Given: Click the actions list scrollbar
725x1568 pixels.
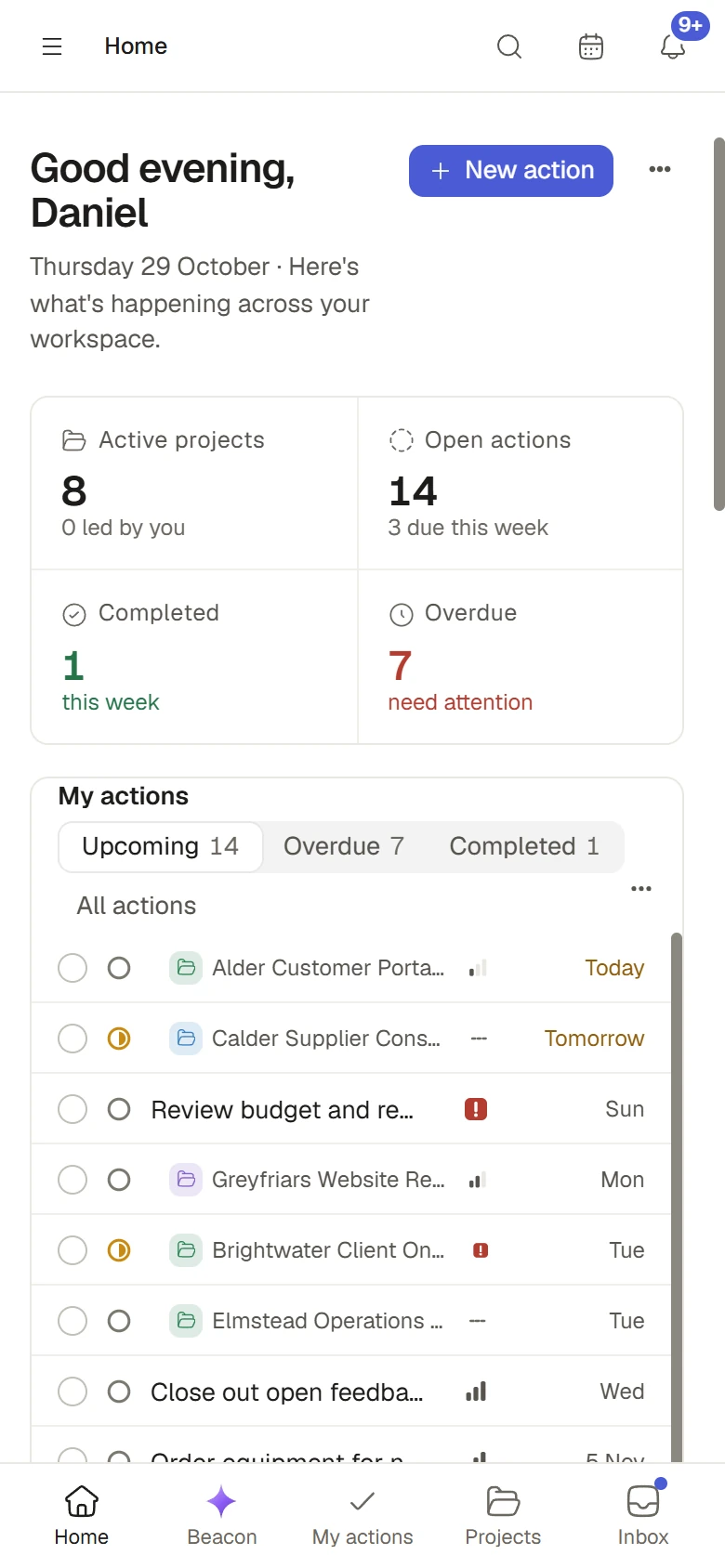Looking at the screenshot, I should pos(677,1197).
